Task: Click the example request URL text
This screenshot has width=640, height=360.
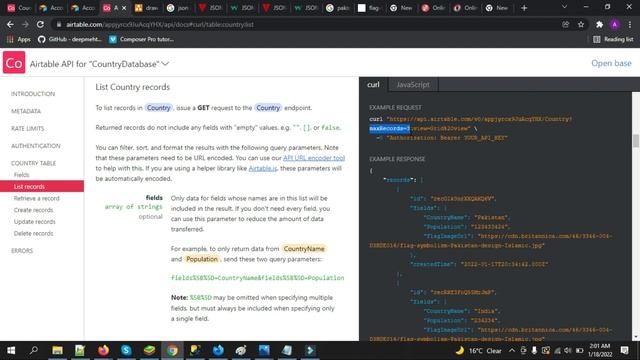Action: click(x=480, y=119)
